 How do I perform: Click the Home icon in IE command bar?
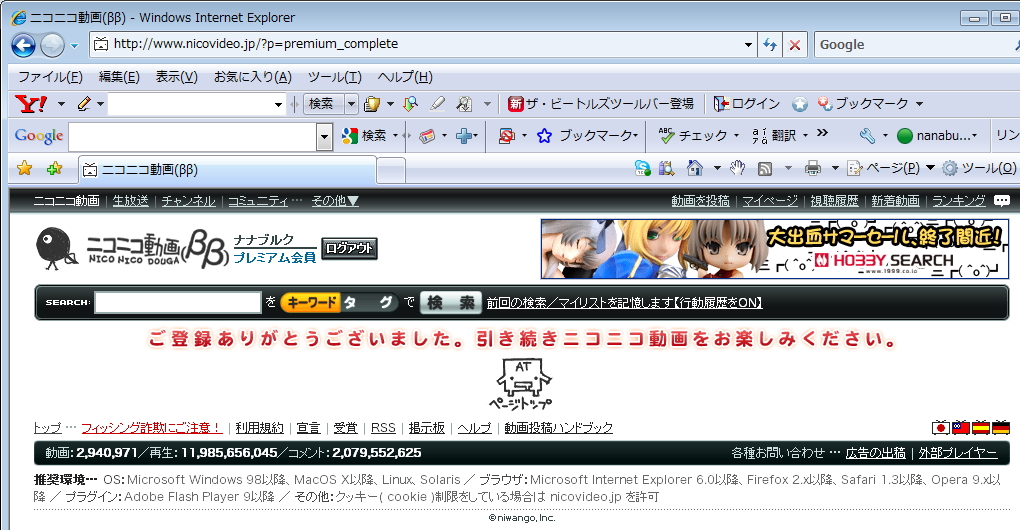click(695, 168)
